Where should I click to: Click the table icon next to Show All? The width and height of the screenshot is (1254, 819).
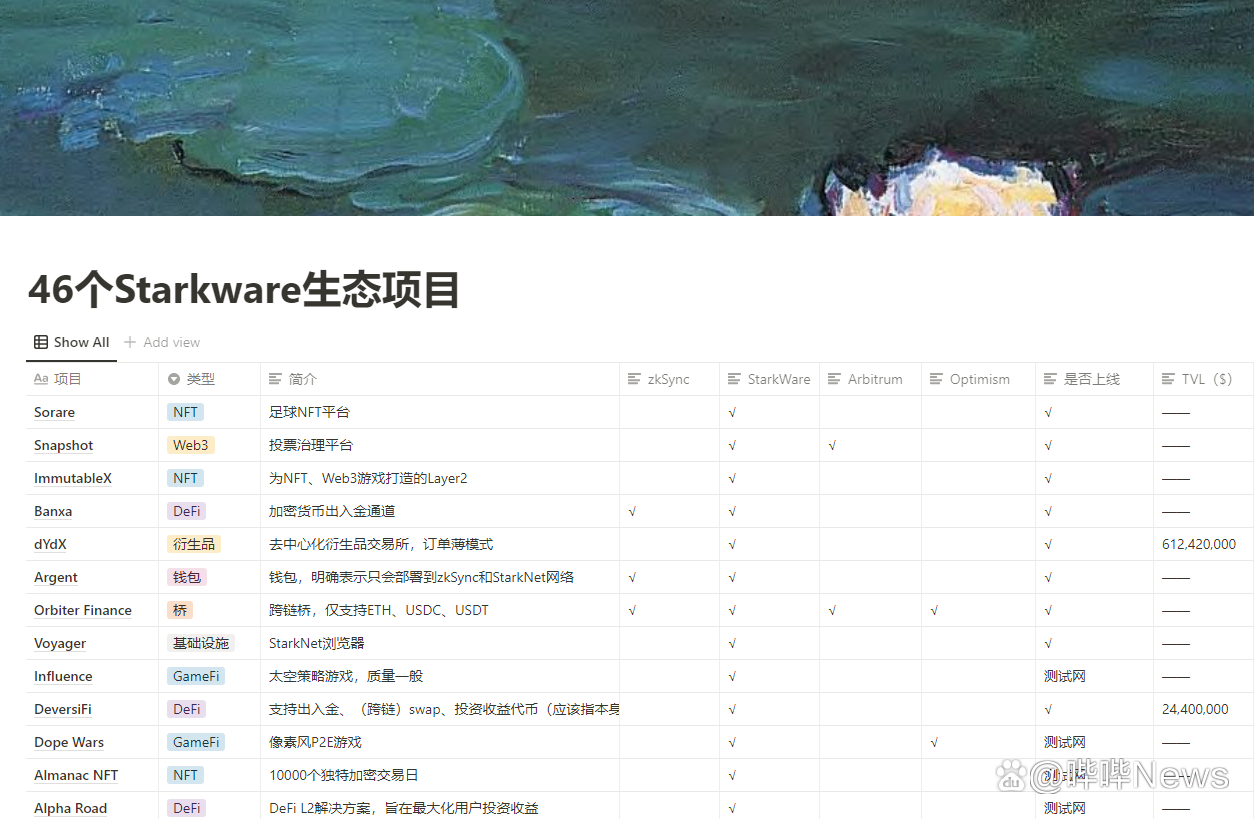coord(40,342)
